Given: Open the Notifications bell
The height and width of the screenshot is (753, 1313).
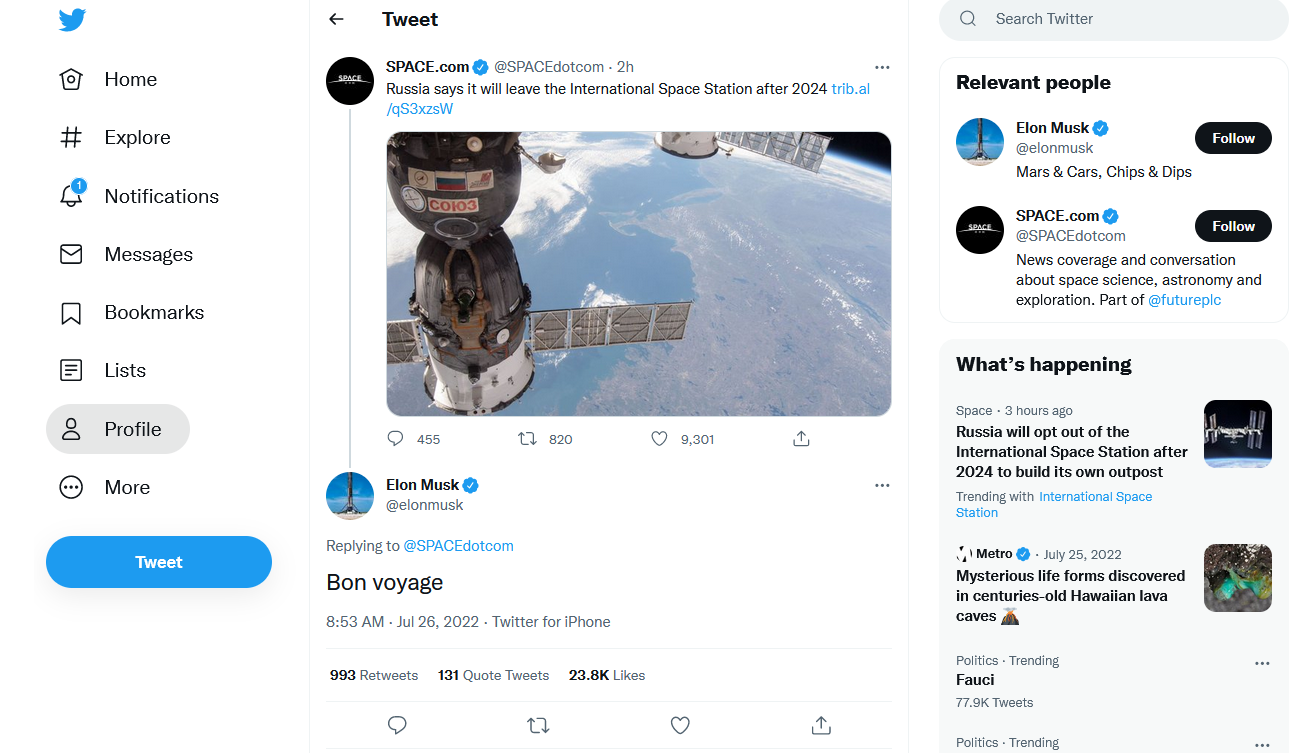Looking at the screenshot, I should (x=71, y=196).
